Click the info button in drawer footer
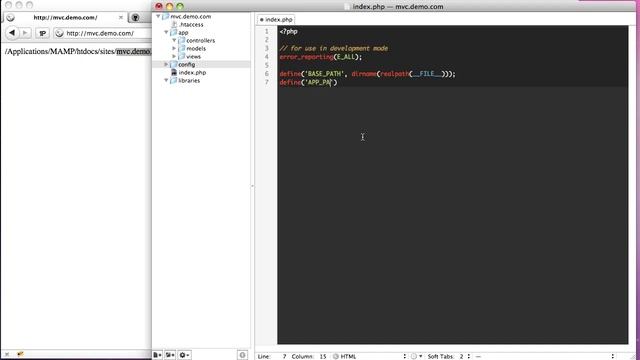The image size is (640, 360). [x=242, y=355]
